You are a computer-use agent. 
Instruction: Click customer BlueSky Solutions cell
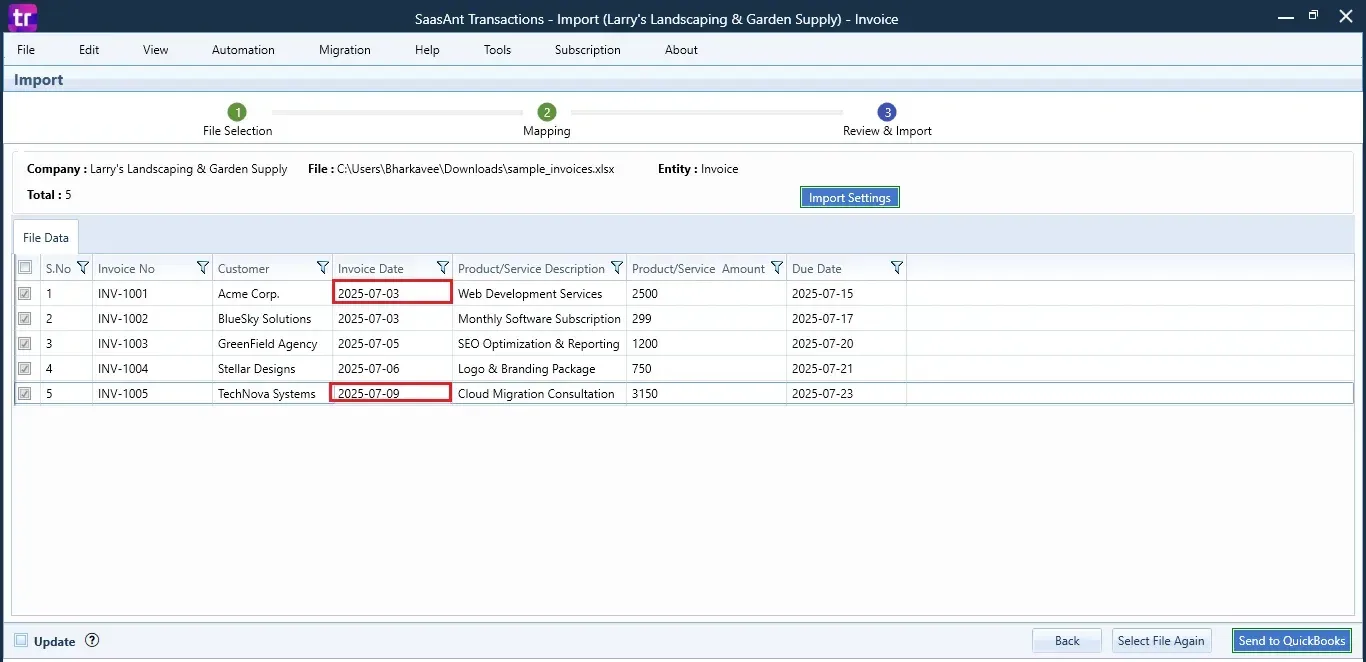pos(272,319)
